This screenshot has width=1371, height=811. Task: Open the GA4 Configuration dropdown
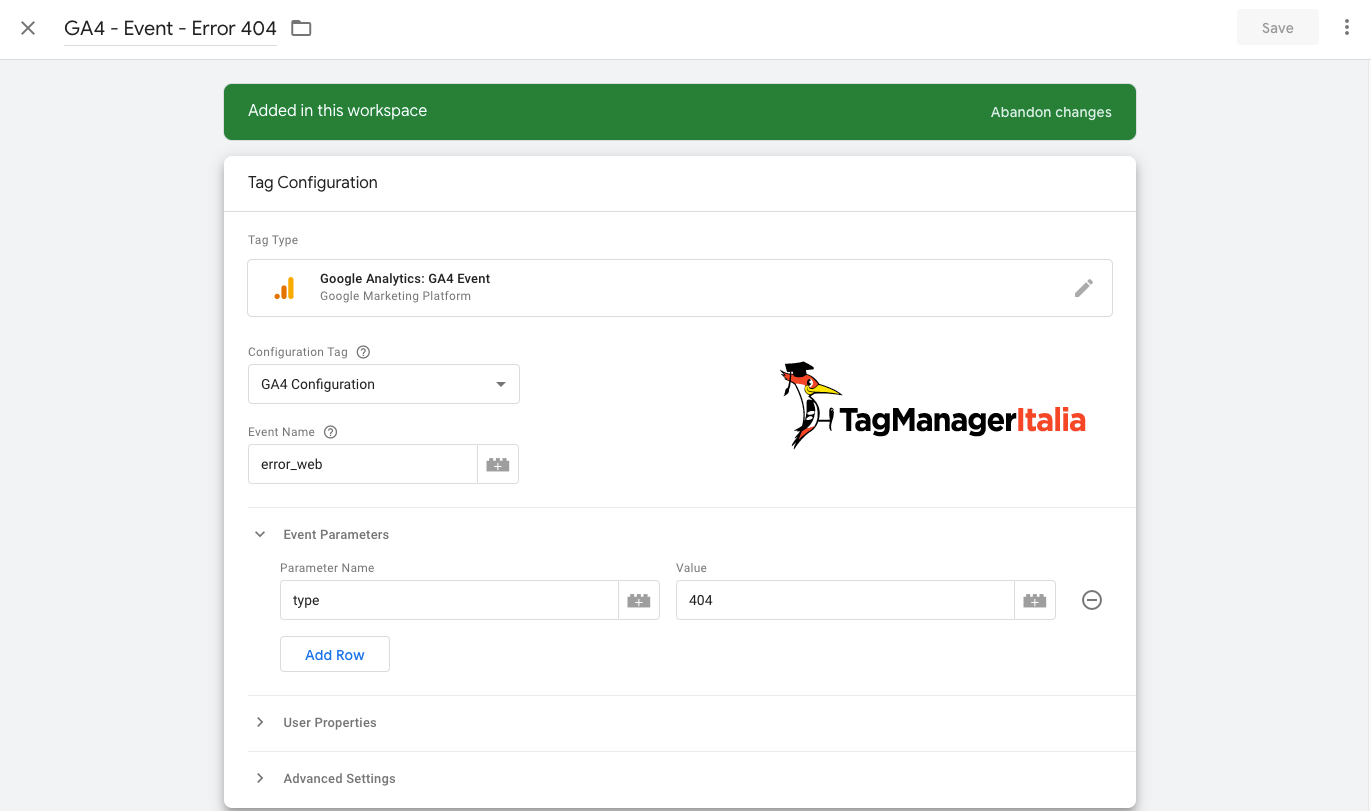point(384,384)
